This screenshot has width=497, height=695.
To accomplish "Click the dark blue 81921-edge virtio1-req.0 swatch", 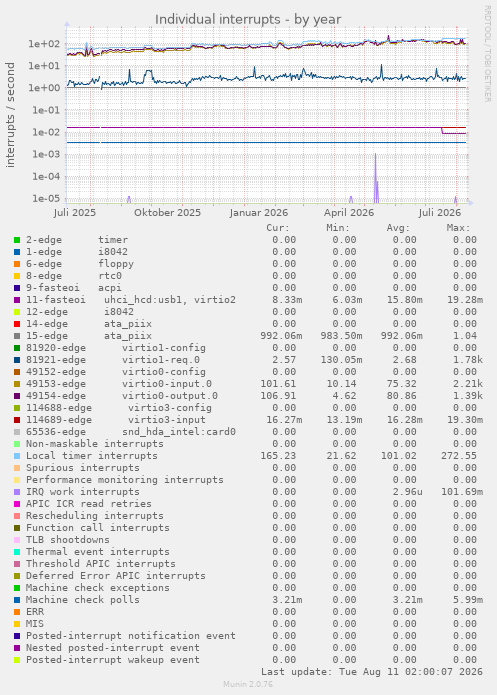I will tap(17, 360).
